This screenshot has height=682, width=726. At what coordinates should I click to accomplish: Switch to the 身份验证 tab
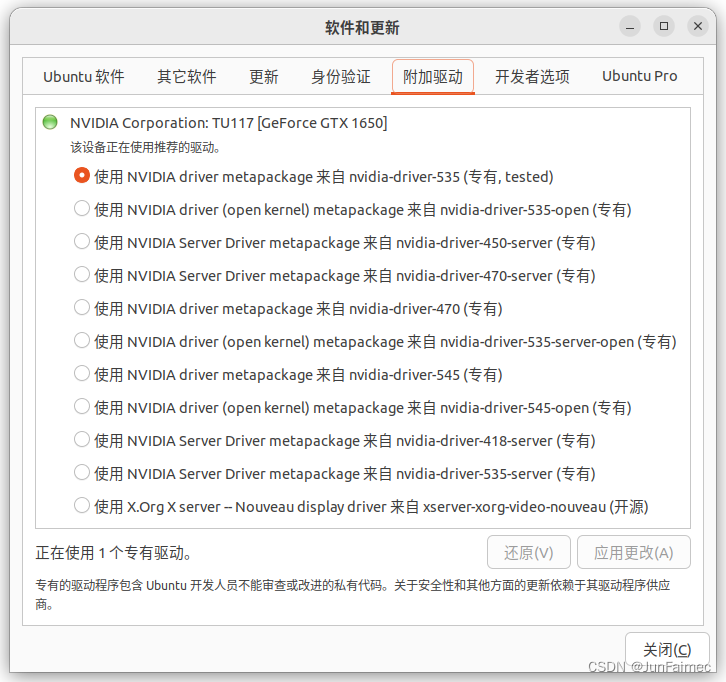tap(341, 76)
